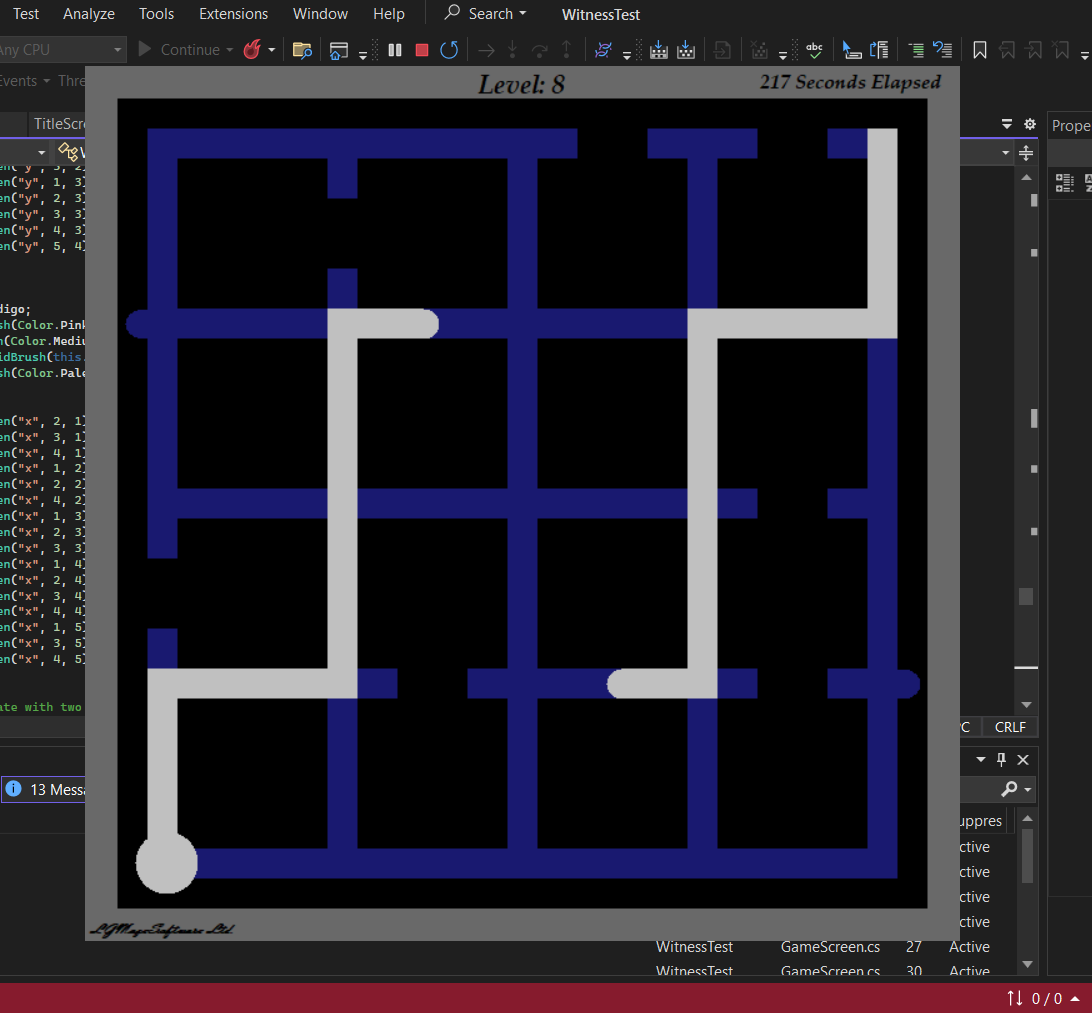Switch to the TitleScreen tab

click(x=59, y=124)
